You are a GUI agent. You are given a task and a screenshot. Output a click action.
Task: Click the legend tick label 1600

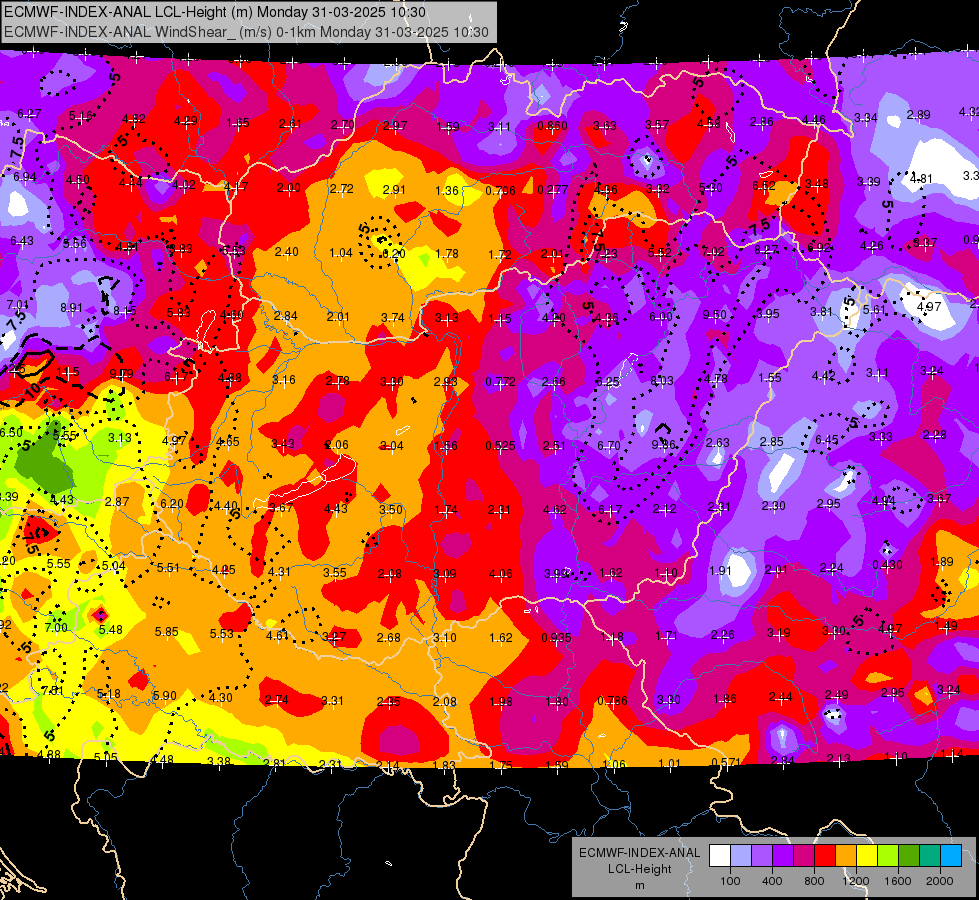[x=898, y=881]
